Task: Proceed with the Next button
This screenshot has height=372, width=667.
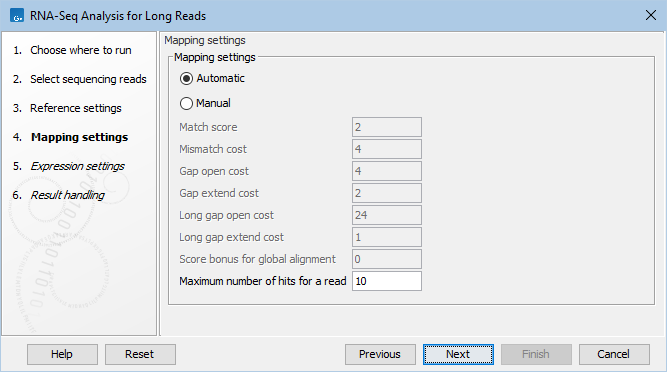Action: pos(458,354)
